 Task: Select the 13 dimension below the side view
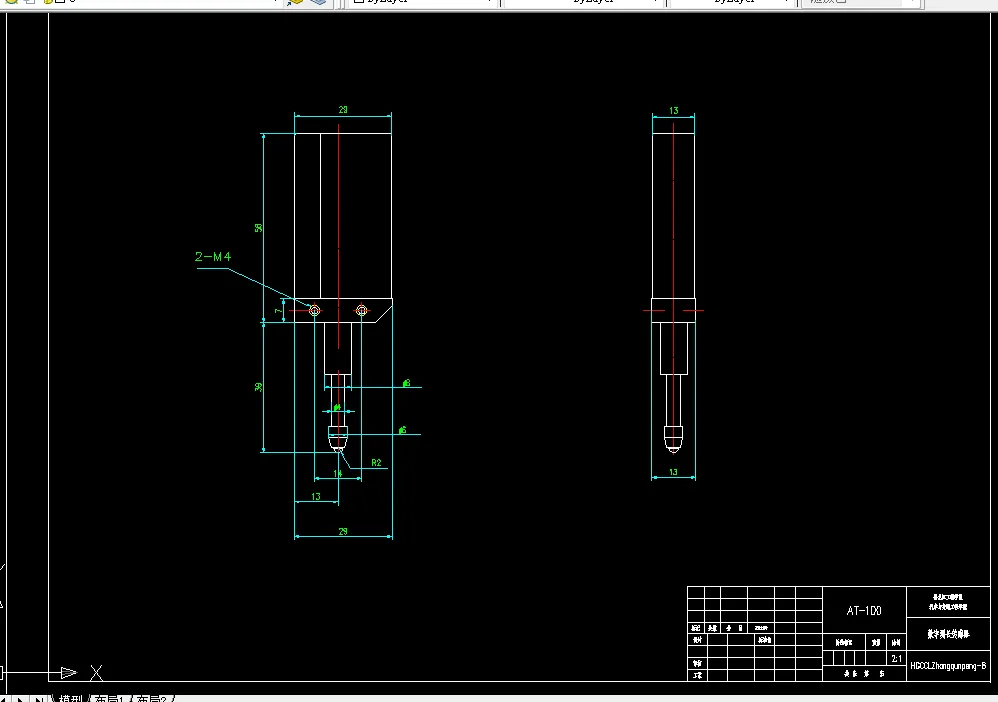click(673, 472)
